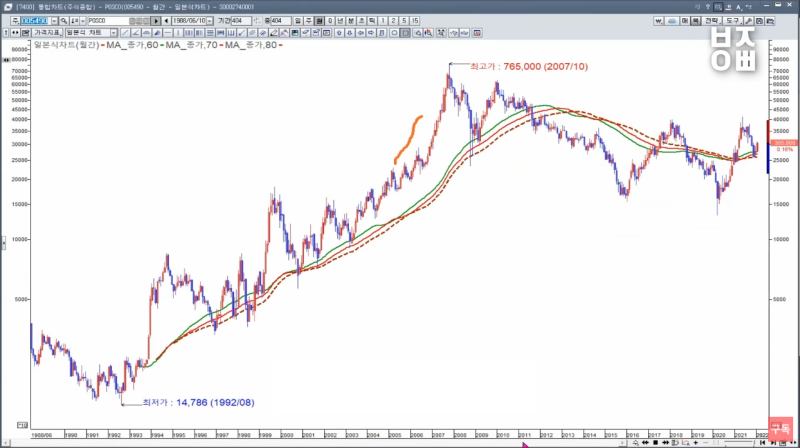Select the vertical line drawing tool
800x448 pixels.
tap(178, 33)
